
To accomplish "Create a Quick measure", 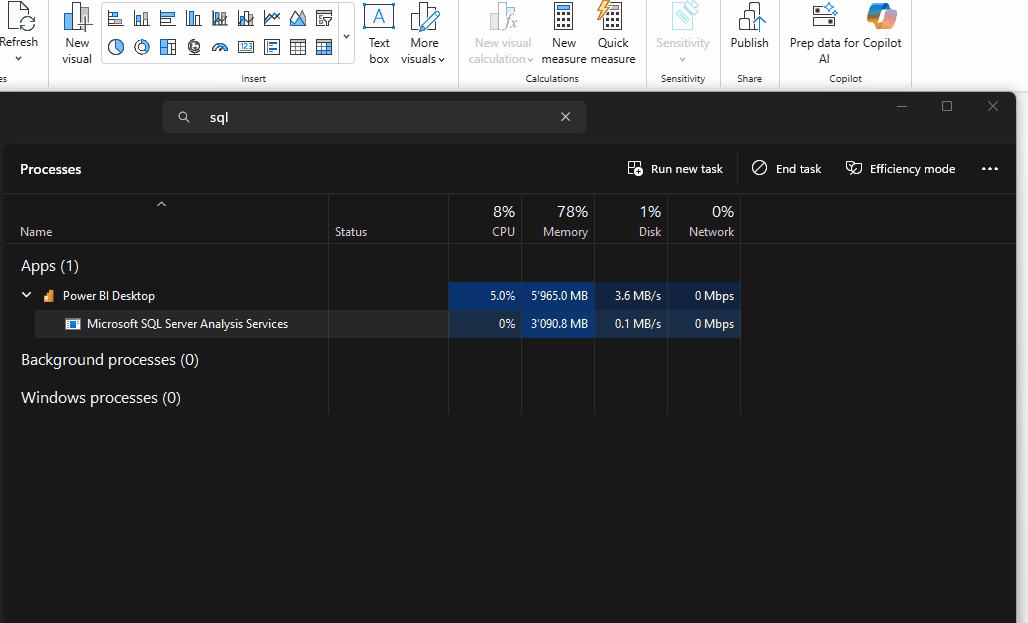I will tap(613, 33).
